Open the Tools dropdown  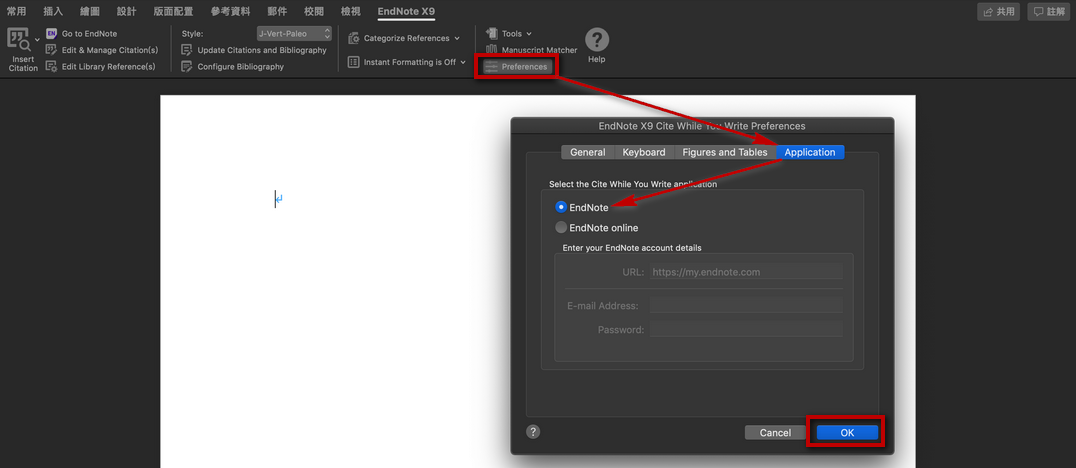pos(517,34)
